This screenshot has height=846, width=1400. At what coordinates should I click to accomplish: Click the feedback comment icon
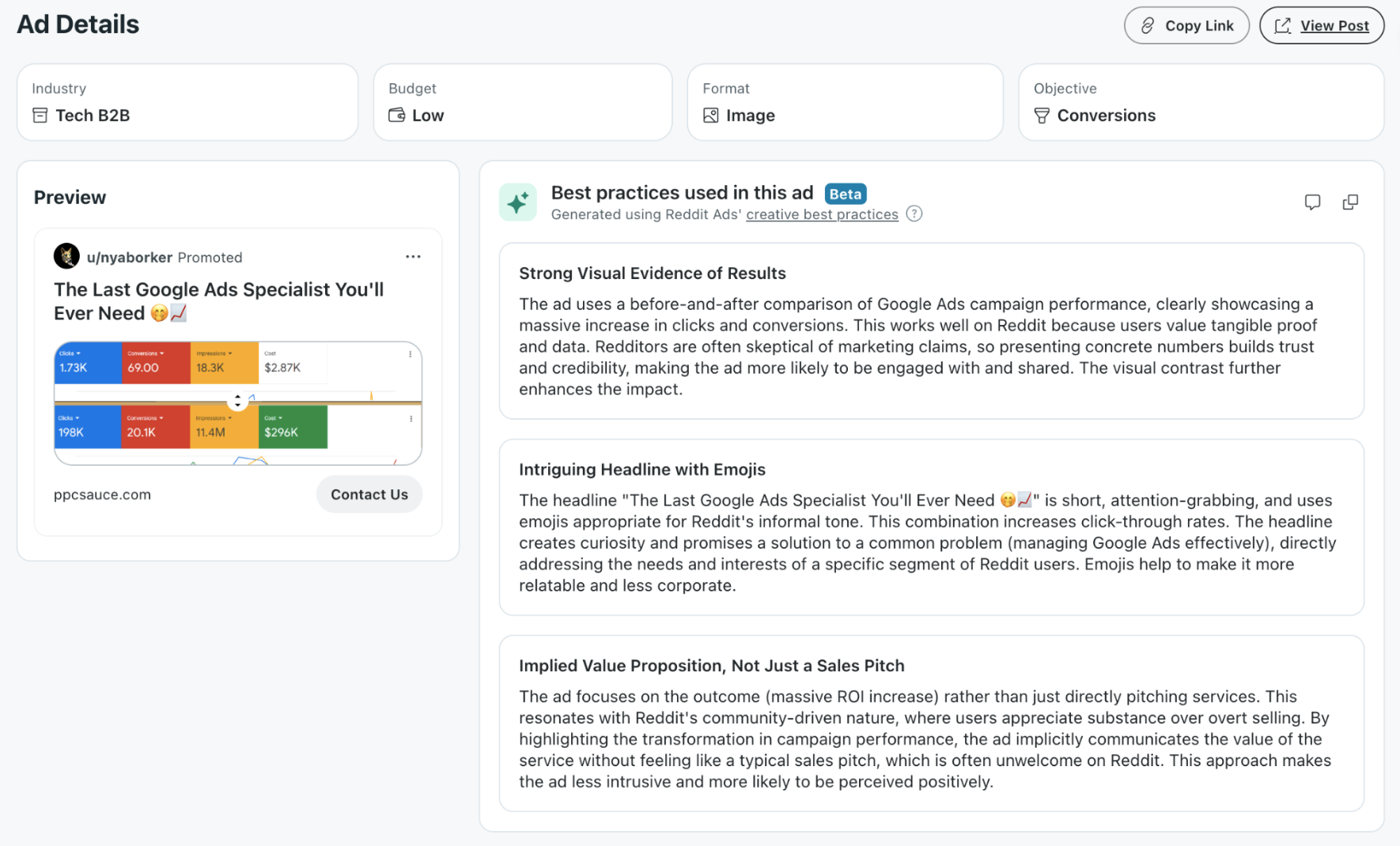click(1312, 202)
